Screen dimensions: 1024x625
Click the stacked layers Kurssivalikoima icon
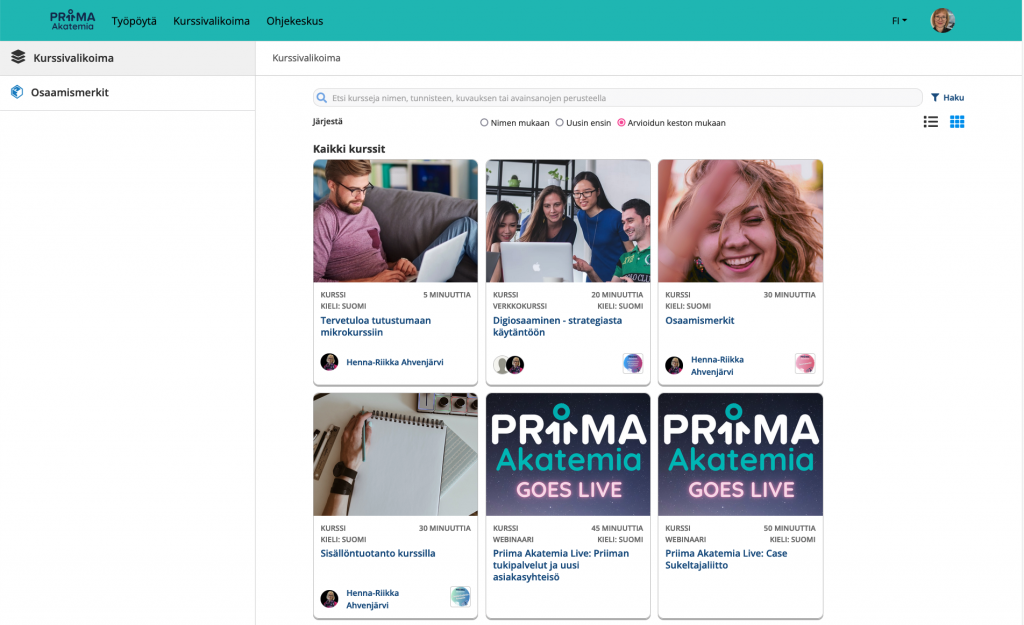[18, 57]
